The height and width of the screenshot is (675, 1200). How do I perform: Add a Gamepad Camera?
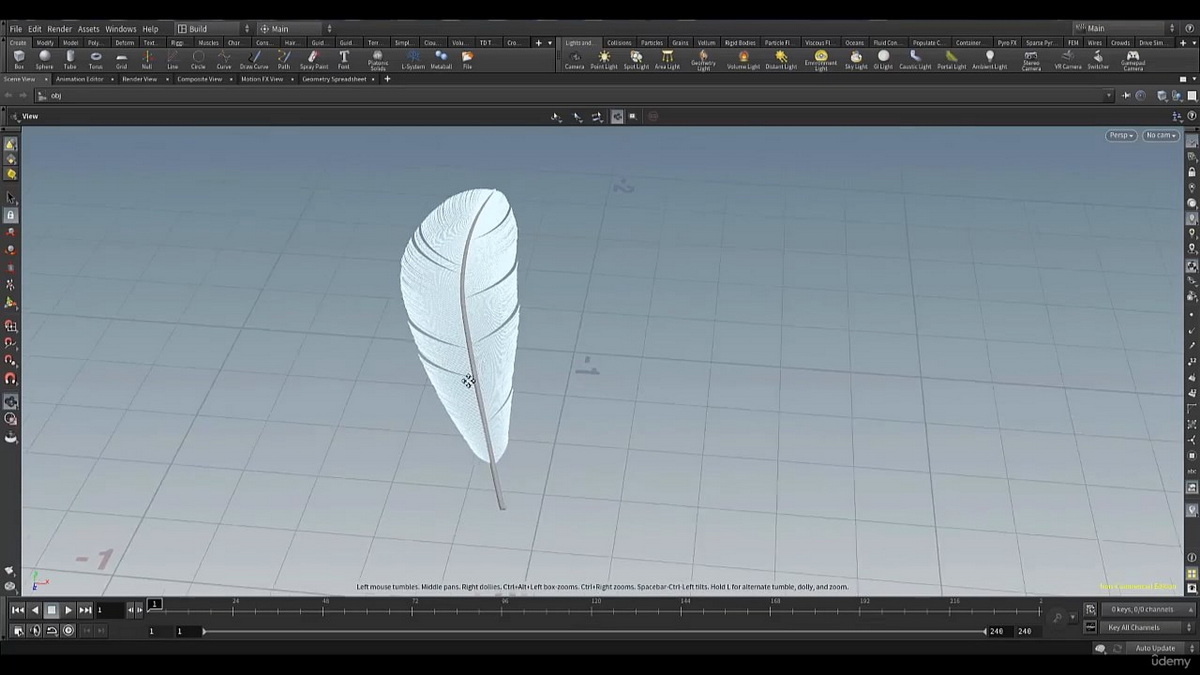coord(1133,61)
